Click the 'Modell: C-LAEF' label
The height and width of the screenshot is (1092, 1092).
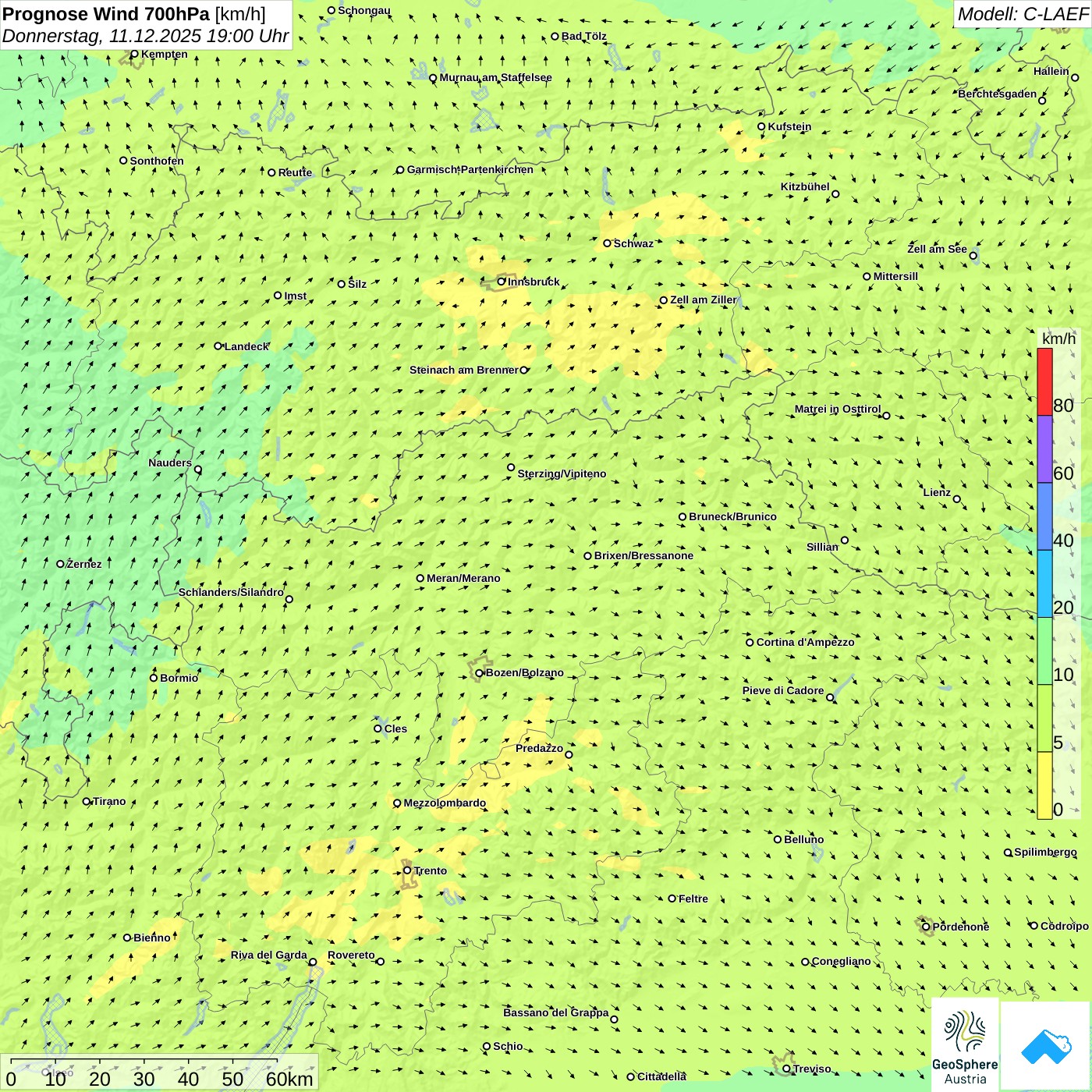[x=1022, y=13]
